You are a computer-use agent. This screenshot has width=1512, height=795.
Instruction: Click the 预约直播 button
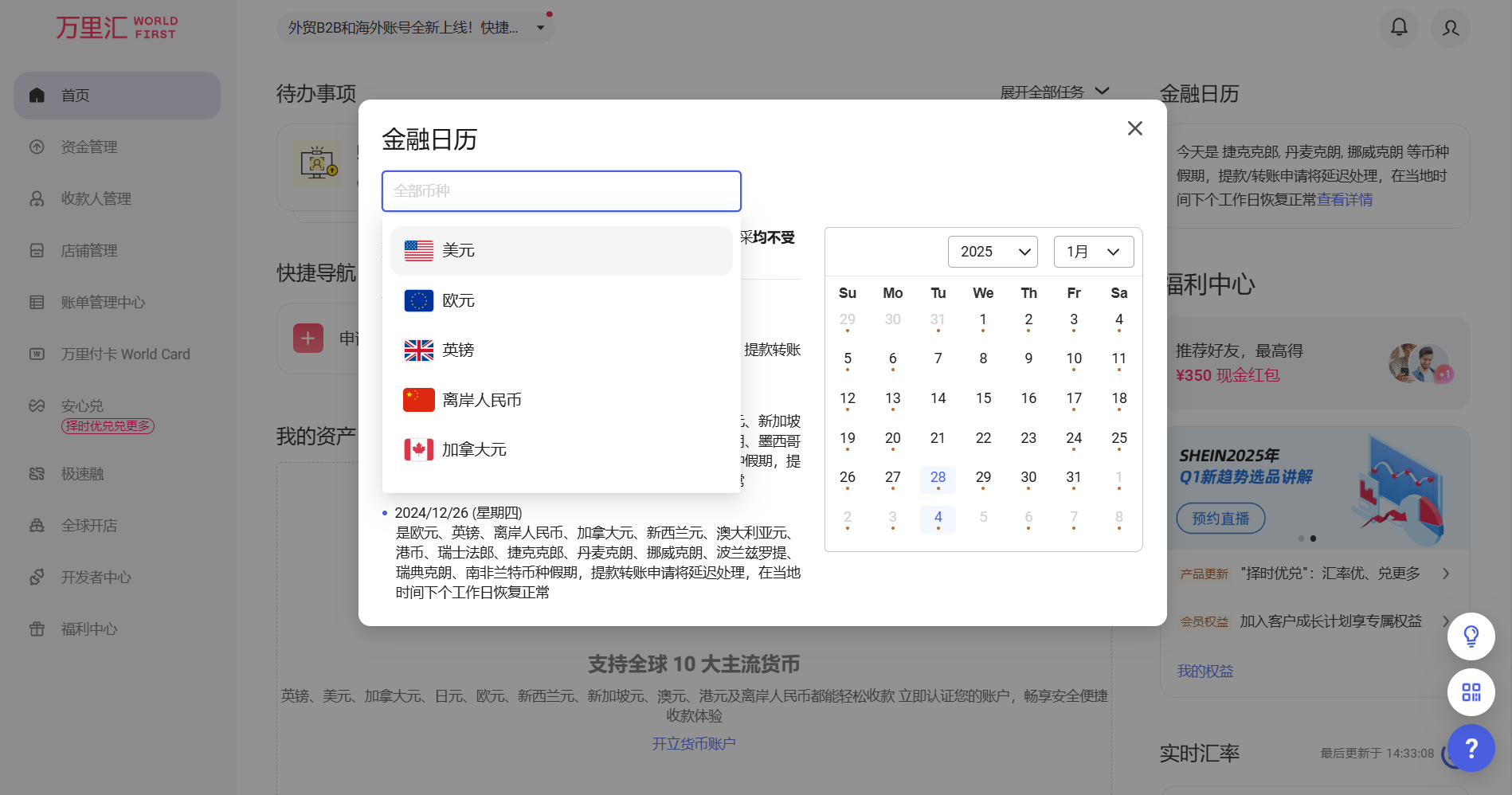(x=1220, y=519)
